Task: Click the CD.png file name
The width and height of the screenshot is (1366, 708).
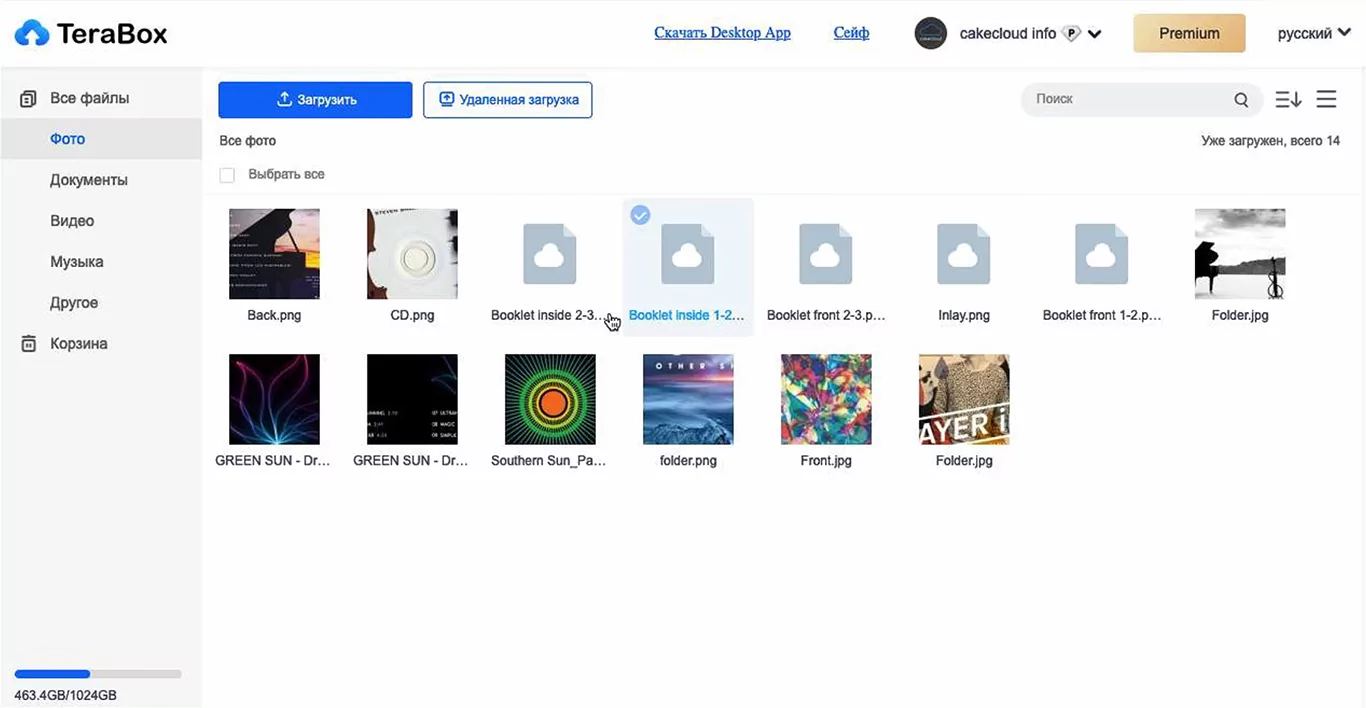Action: (x=412, y=315)
